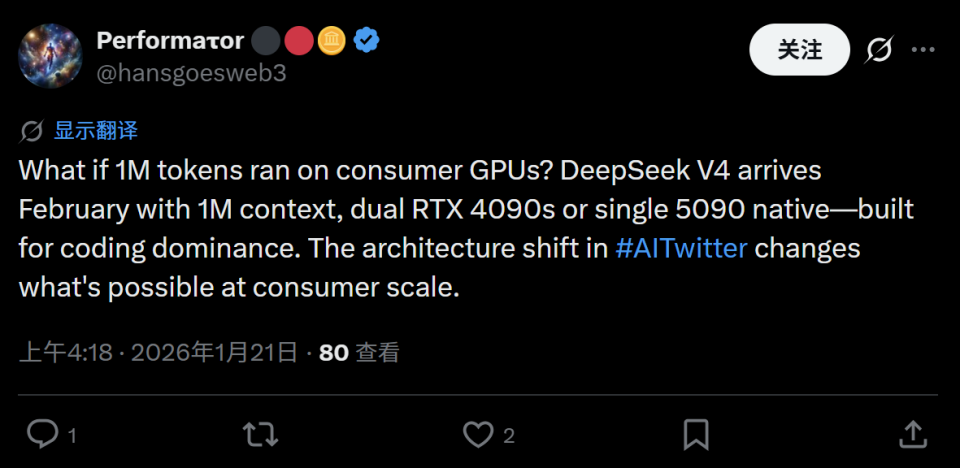The width and height of the screenshot is (960, 468).
Task: Bookmark this post
Action: pos(696,434)
